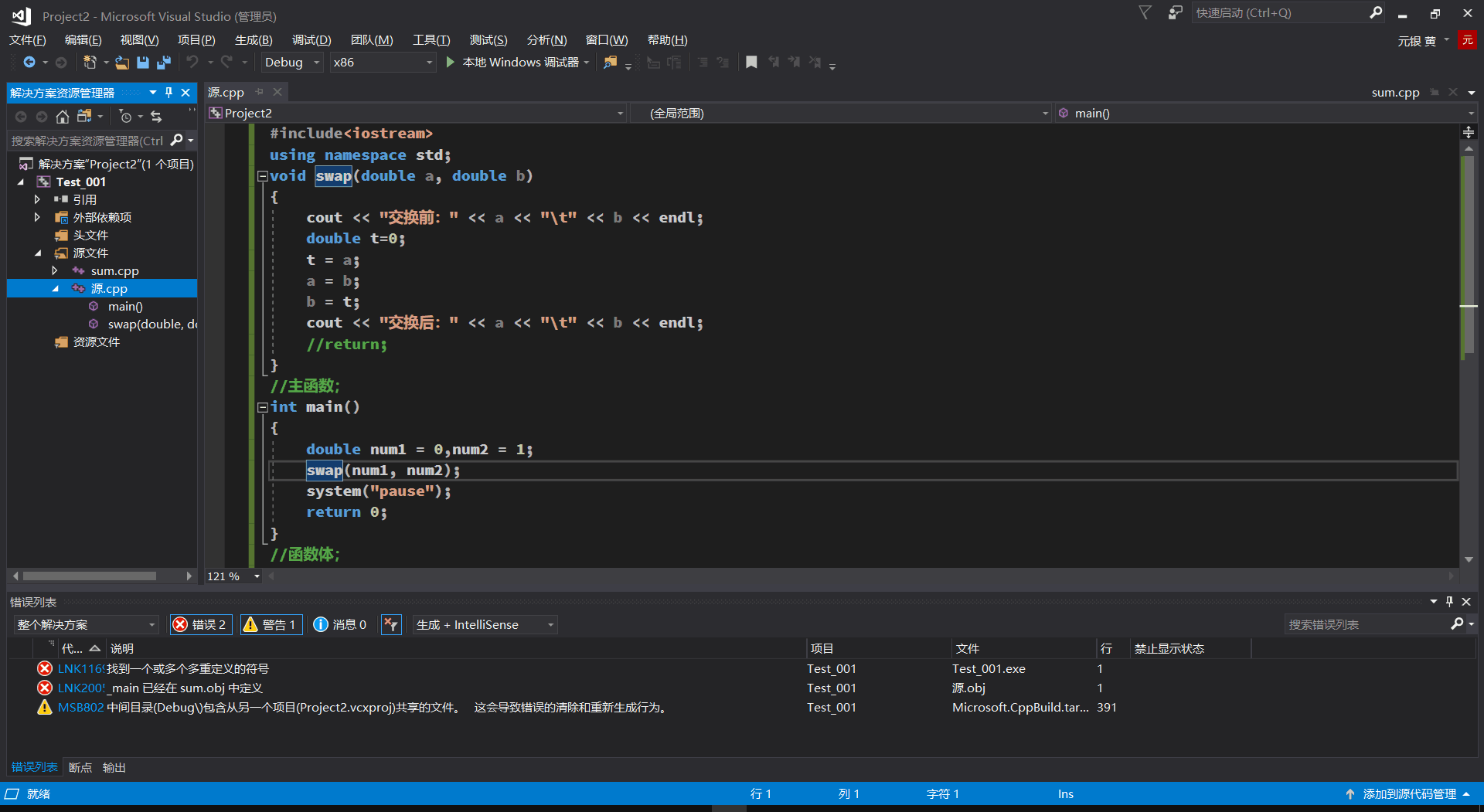The width and height of the screenshot is (1484, 812).
Task: Open the 121 % zoom dropdown
Action: pyautogui.click(x=234, y=576)
